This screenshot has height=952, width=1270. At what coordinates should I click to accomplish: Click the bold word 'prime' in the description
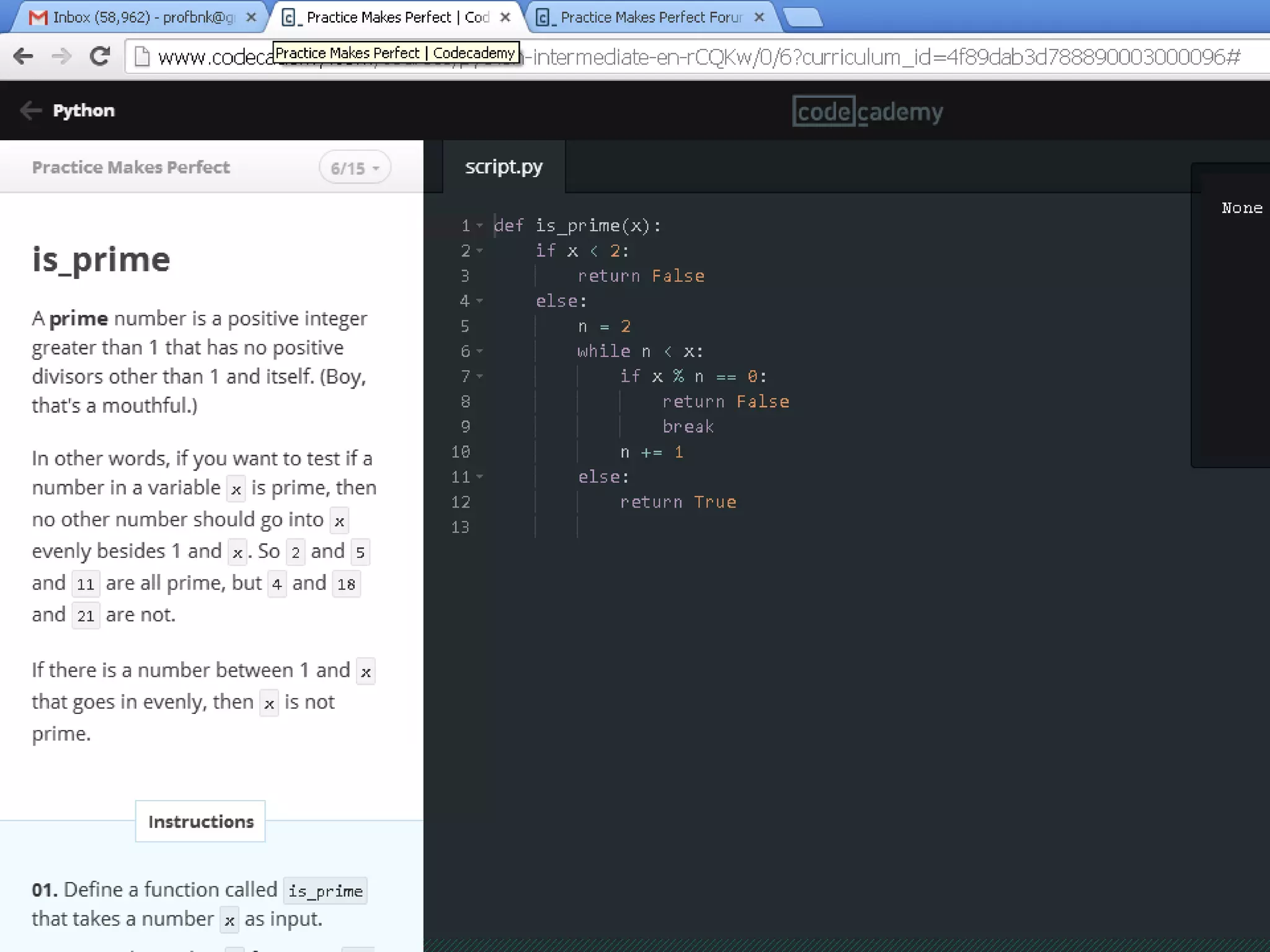[x=79, y=319]
